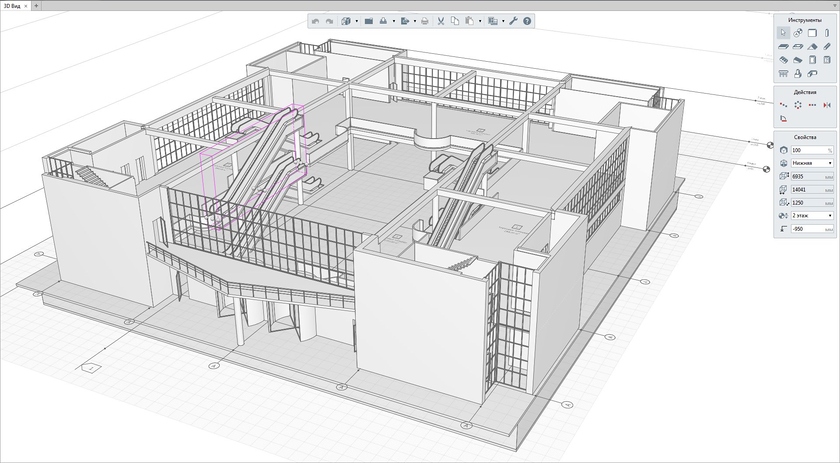Click the Redo arrow in top toolbar
The width and height of the screenshot is (840, 463).
(x=329, y=20)
